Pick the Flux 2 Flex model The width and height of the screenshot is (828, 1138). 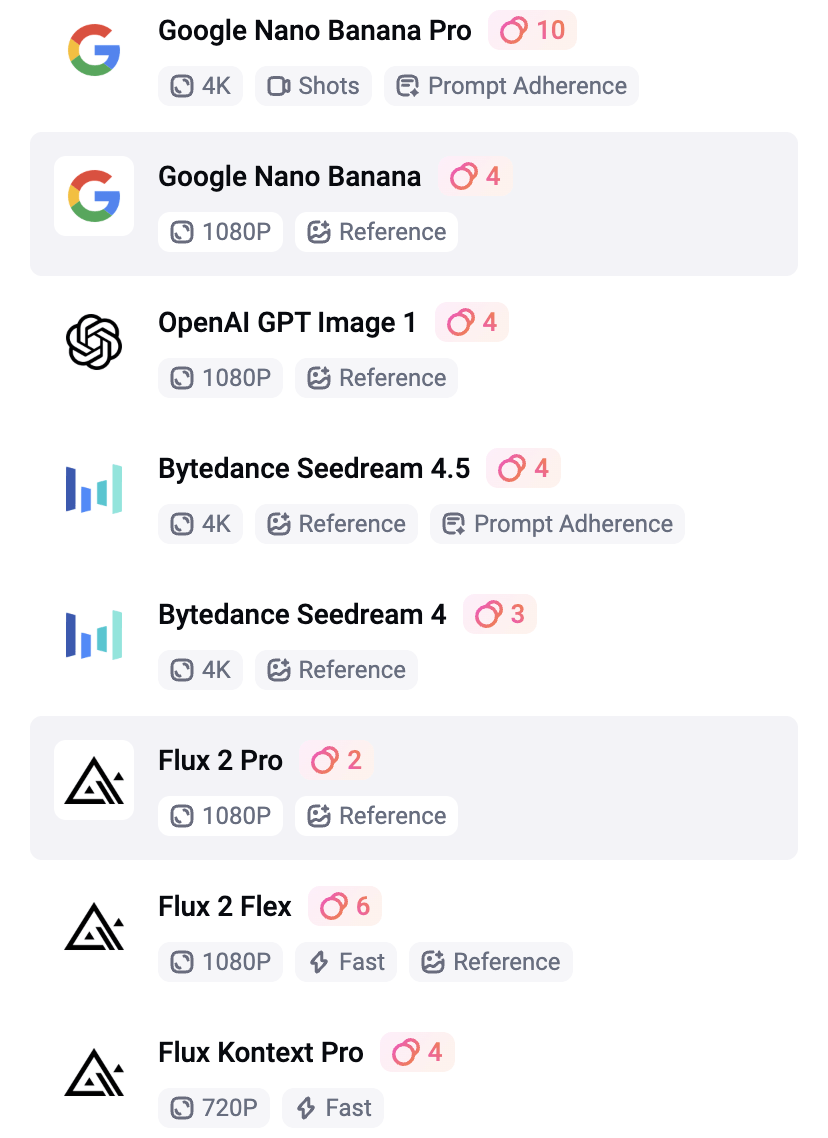point(225,907)
